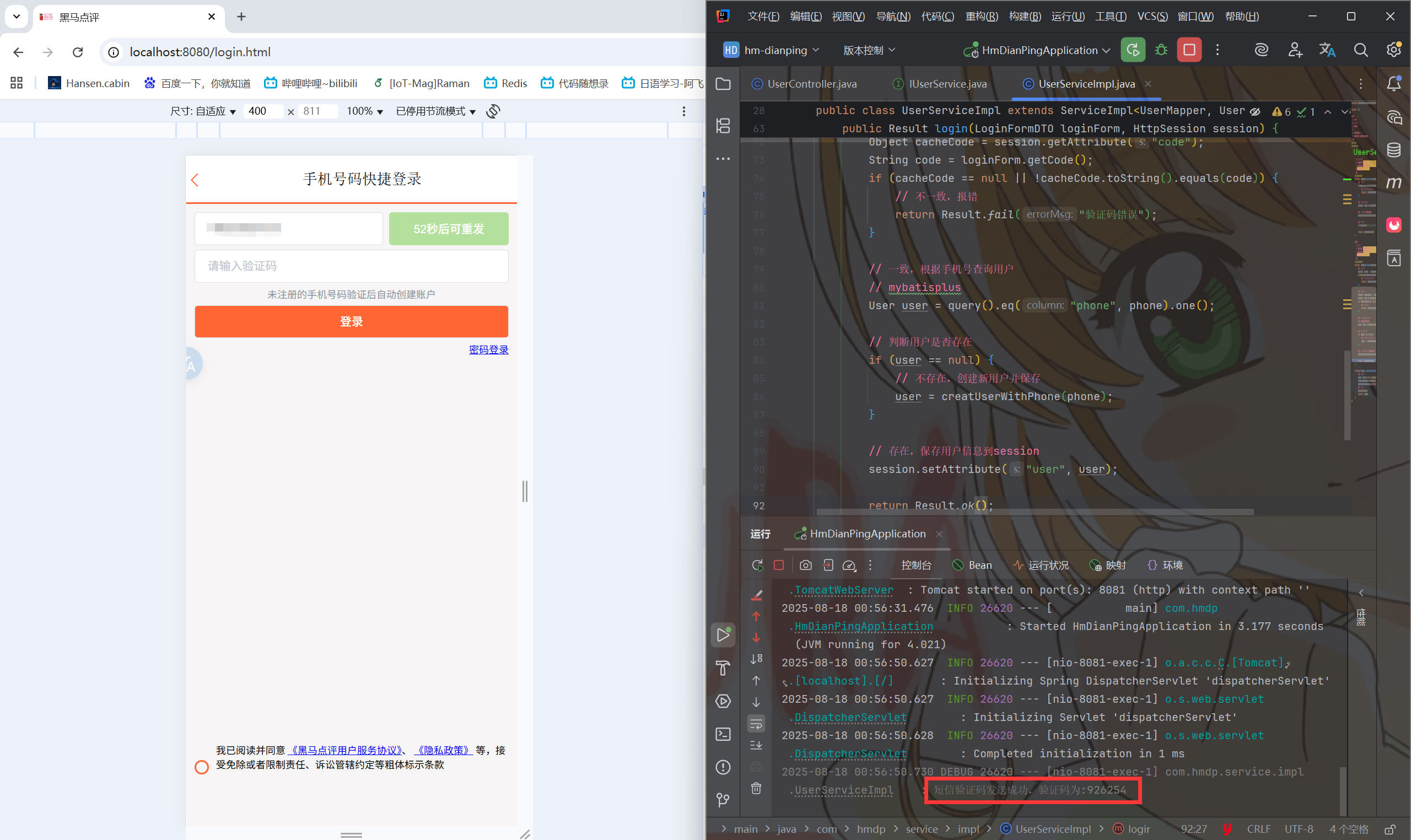
Task: Click the Debug bug icon in toolbar
Action: [1161, 50]
